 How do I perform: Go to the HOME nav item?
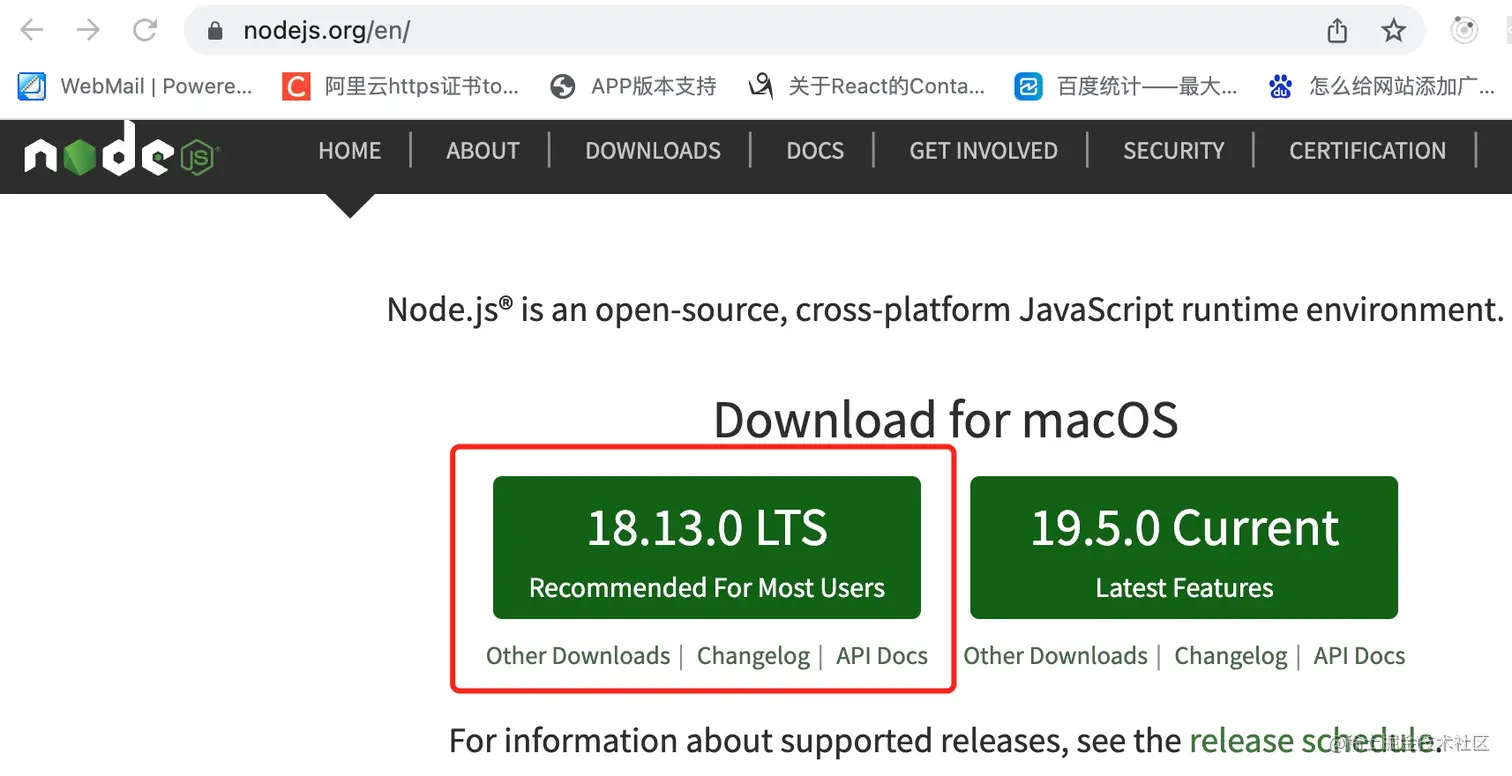point(350,151)
